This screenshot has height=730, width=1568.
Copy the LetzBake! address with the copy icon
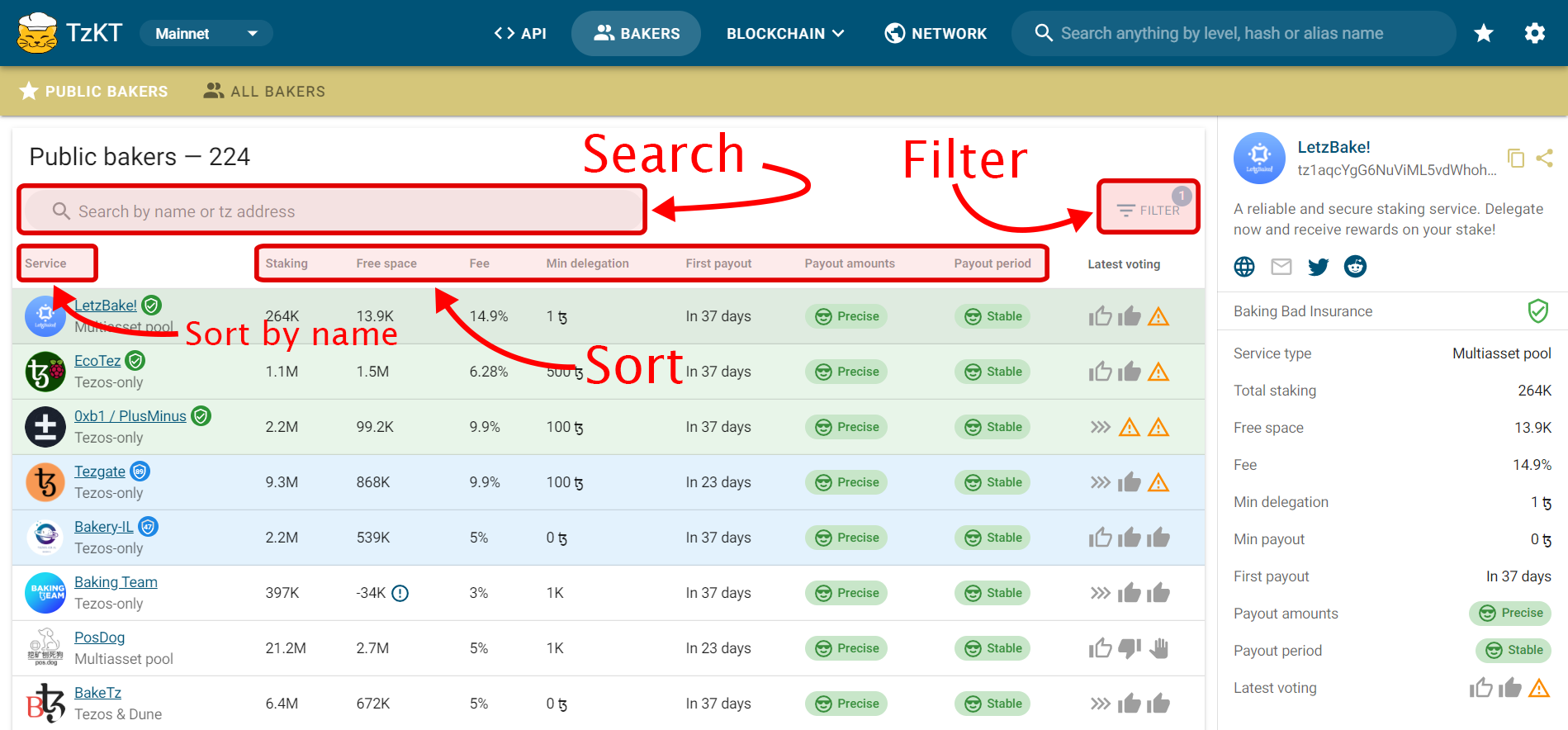[x=1516, y=158]
